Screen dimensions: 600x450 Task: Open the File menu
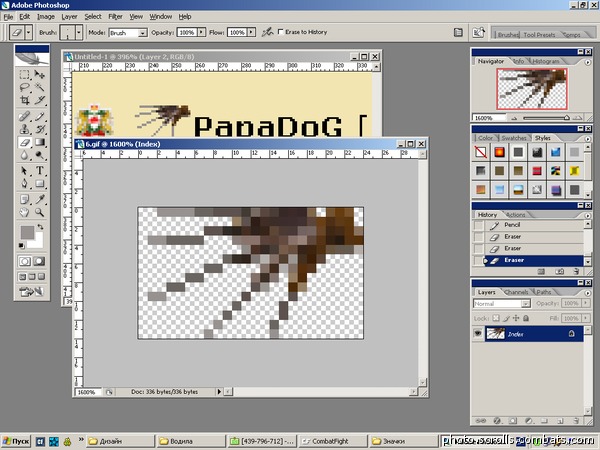tap(8, 17)
